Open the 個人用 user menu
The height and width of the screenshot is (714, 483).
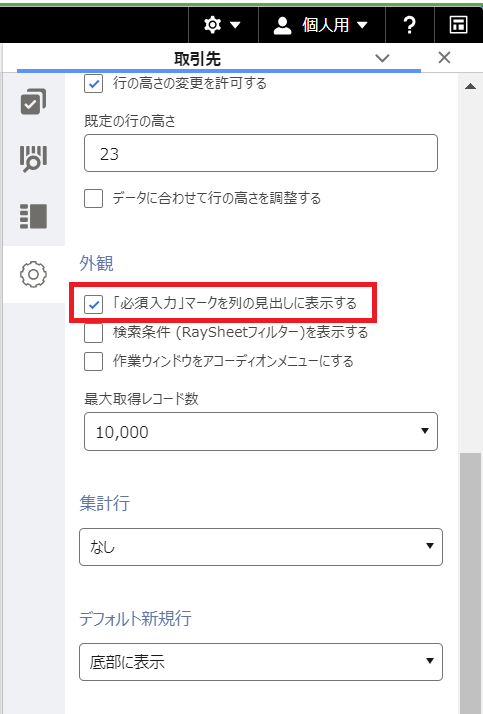pos(322,25)
